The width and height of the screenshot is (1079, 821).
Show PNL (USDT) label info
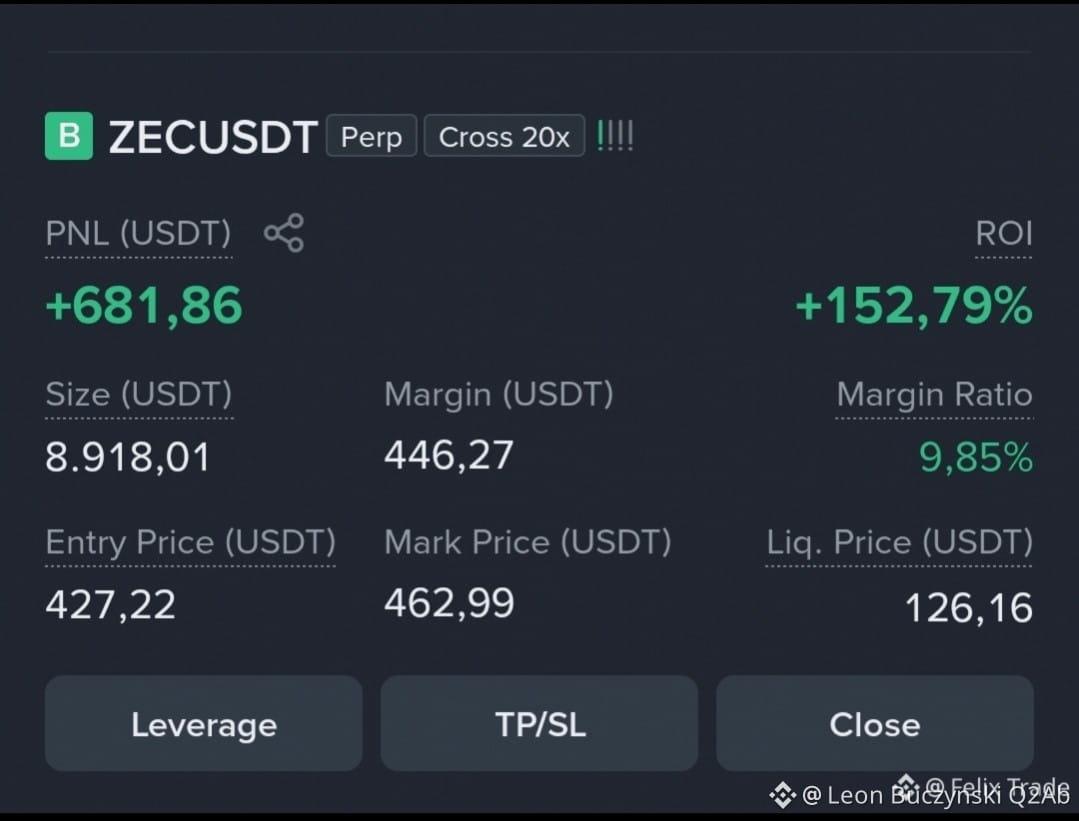click(x=138, y=233)
